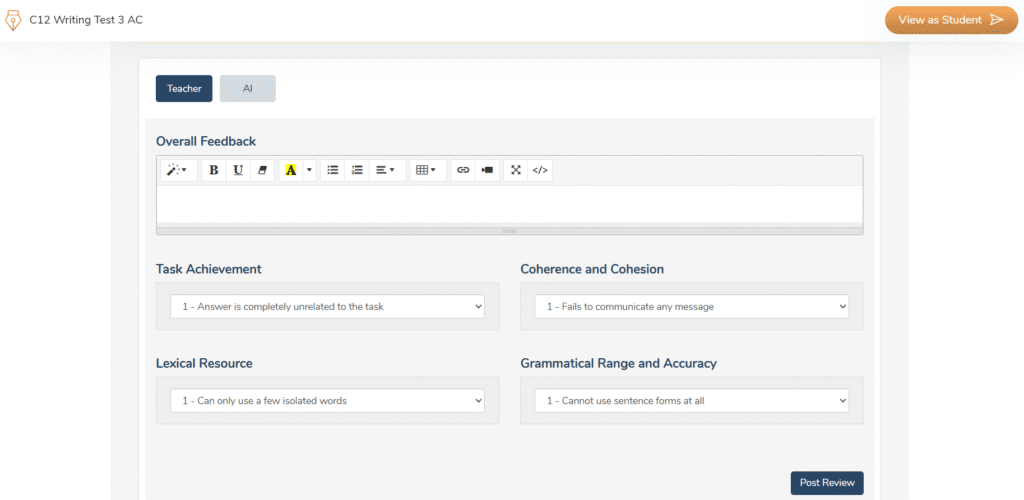Insert an ordered numbered list
The height and width of the screenshot is (500, 1024).
pyautogui.click(x=357, y=170)
